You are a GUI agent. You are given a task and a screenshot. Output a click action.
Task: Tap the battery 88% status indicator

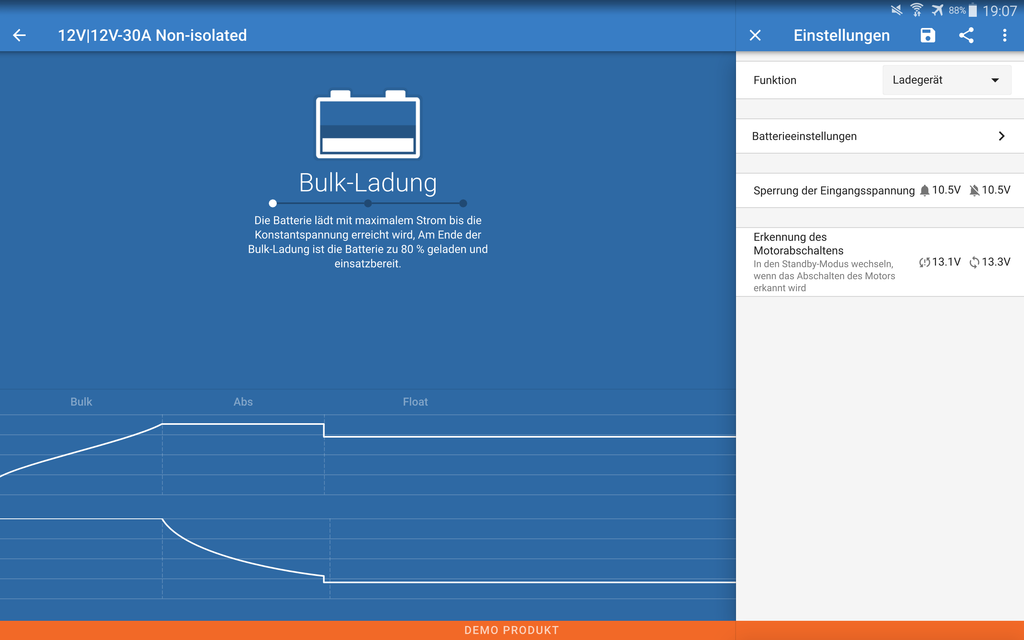[963, 10]
